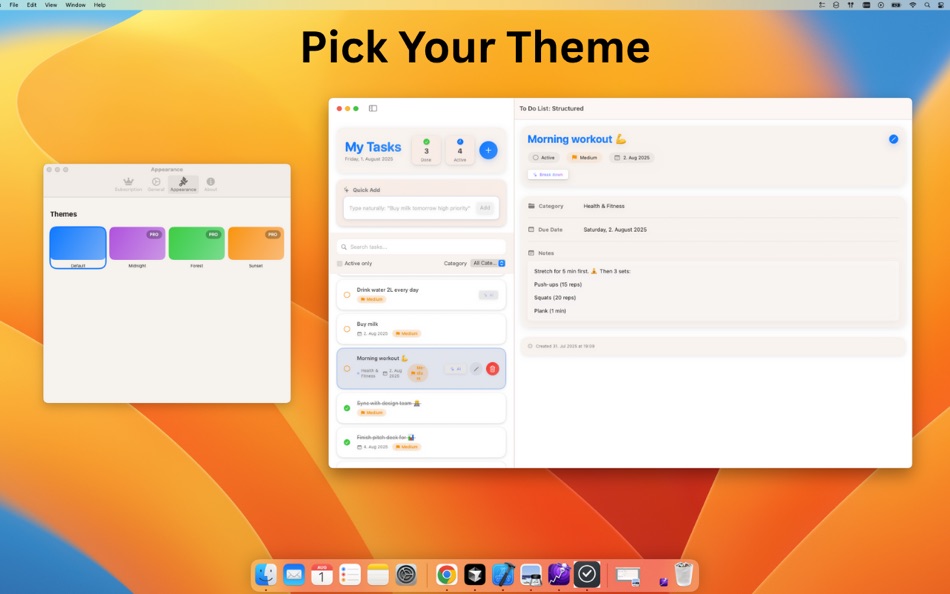Open Reminders from the dock
Screen dimensions: 950x594
[350, 575]
